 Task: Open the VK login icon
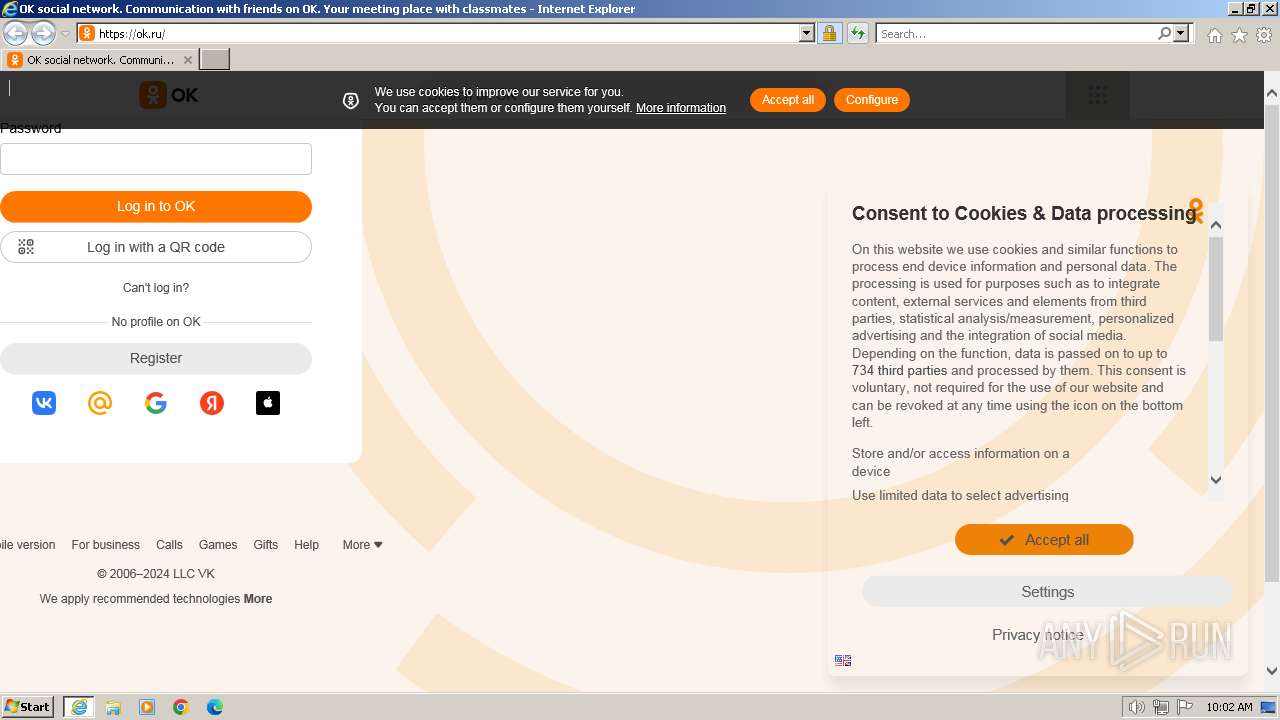coord(44,403)
